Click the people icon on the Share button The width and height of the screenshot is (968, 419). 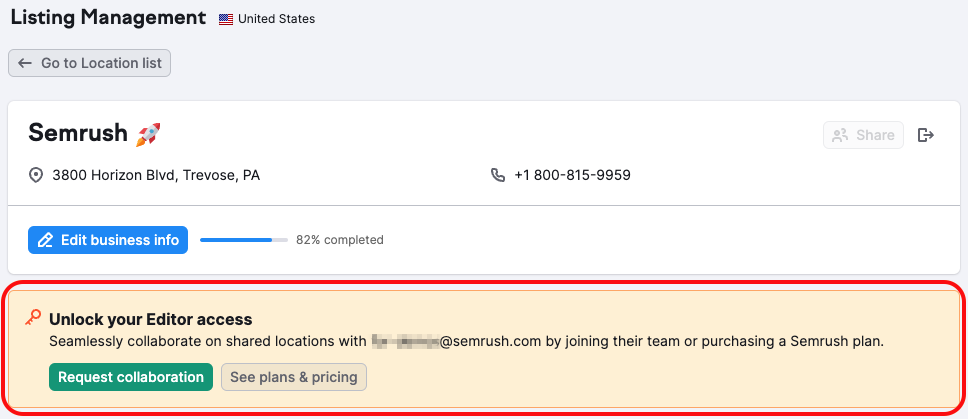pyautogui.click(x=840, y=135)
